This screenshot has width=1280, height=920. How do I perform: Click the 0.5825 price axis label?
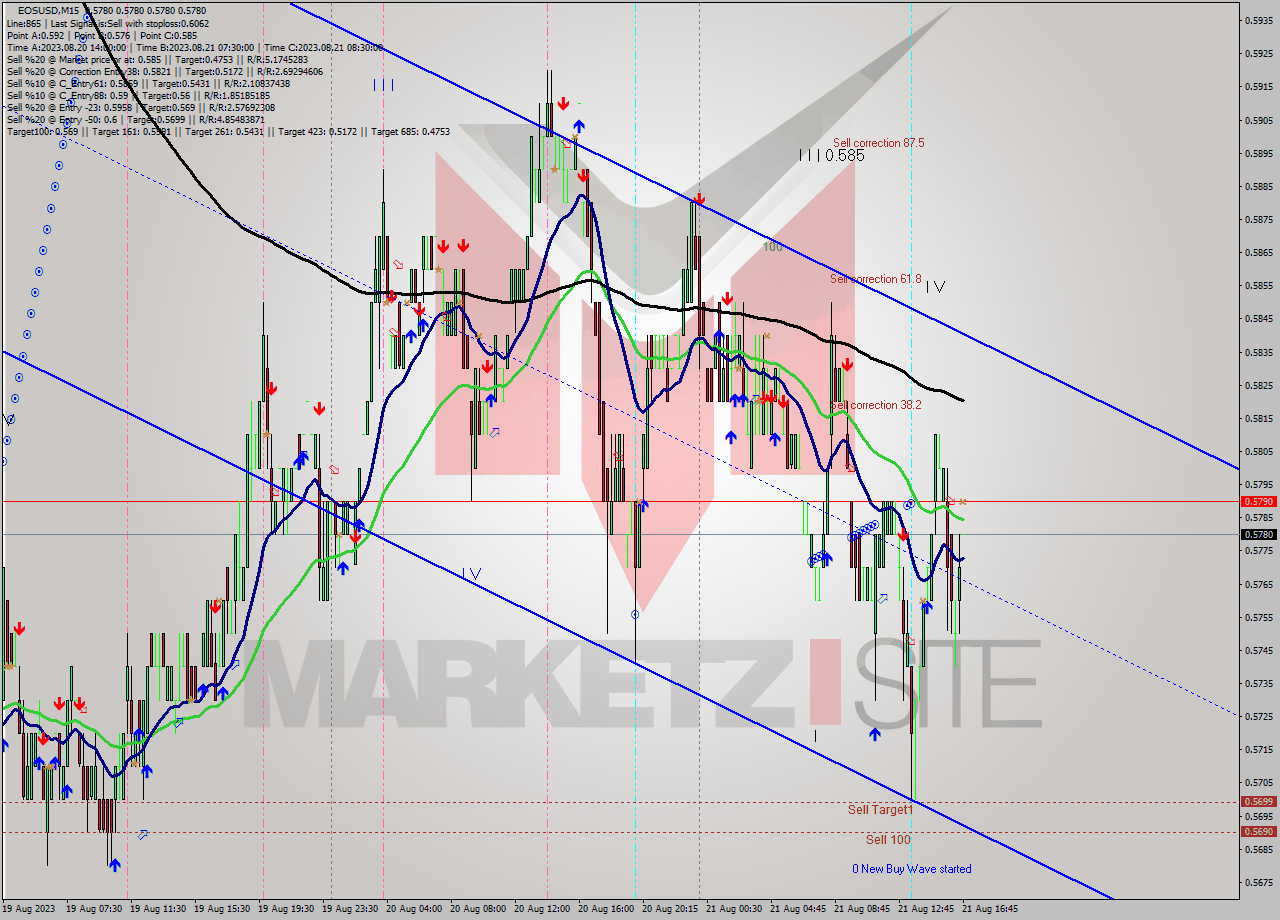coord(1257,385)
